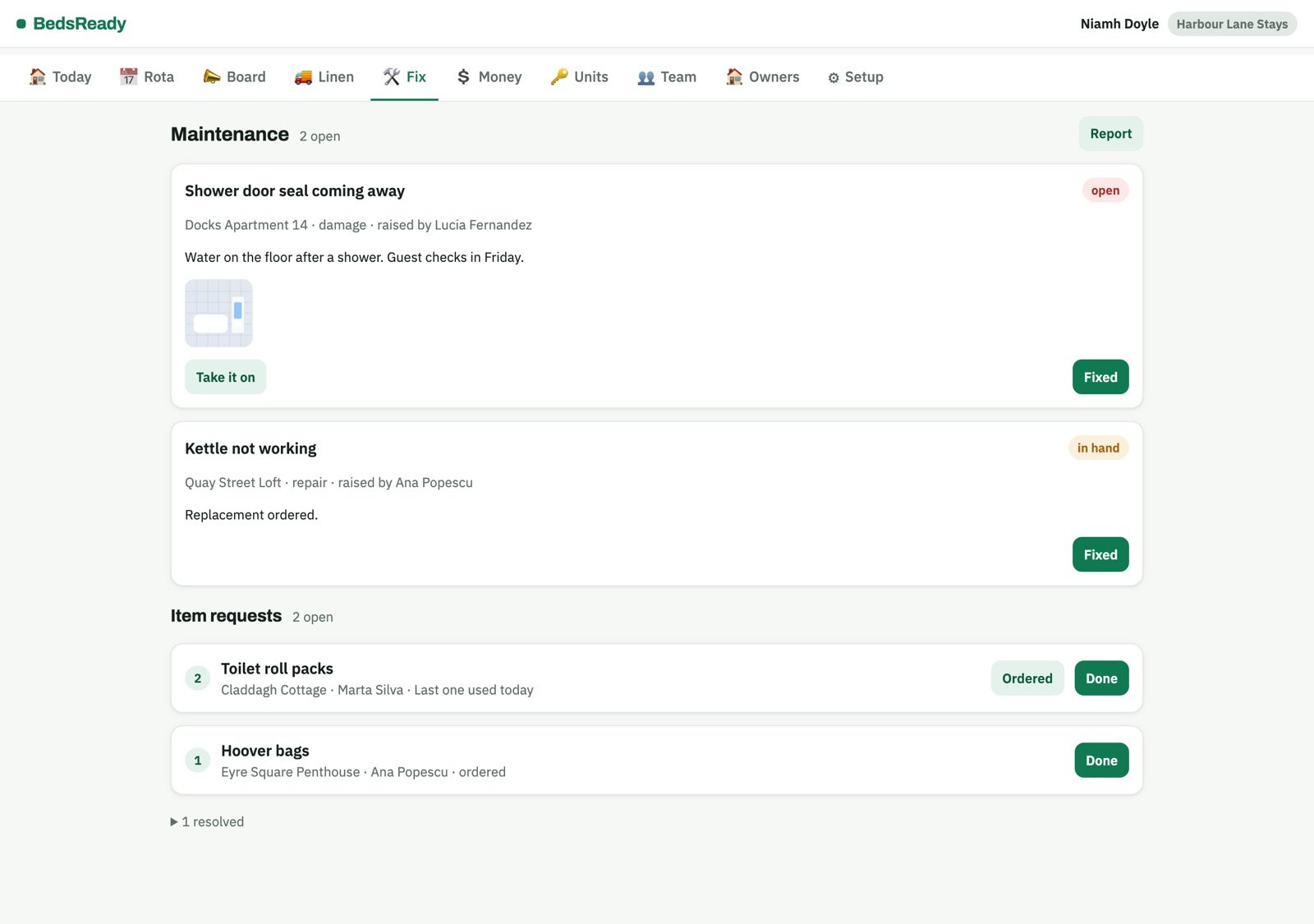This screenshot has height=924, width=1314.
Task: Mark toilet roll packs request Done
Action: [1101, 678]
